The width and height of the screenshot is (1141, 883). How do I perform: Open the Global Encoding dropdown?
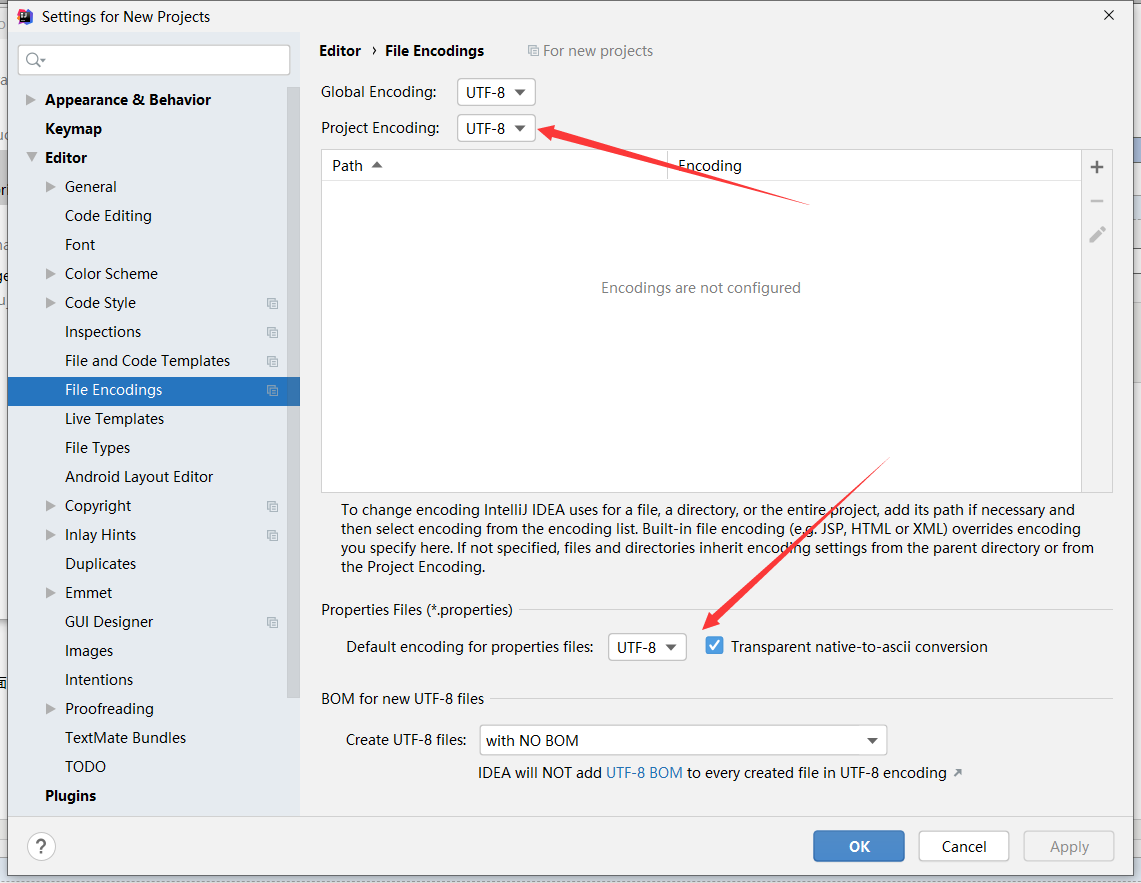click(x=496, y=92)
